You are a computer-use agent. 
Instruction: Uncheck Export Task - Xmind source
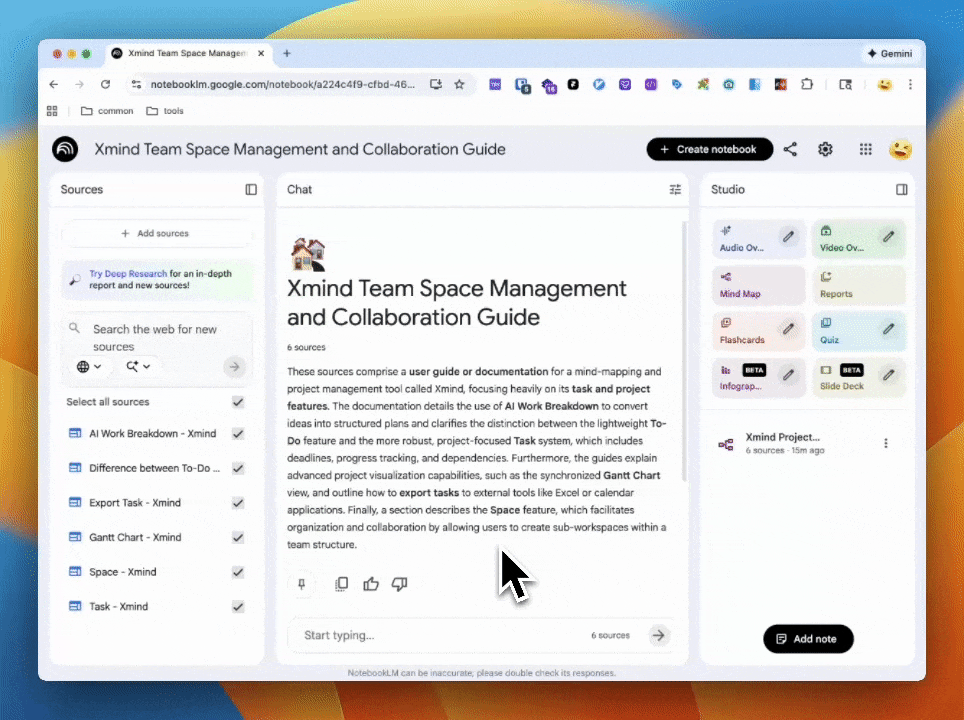pyautogui.click(x=238, y=503)
